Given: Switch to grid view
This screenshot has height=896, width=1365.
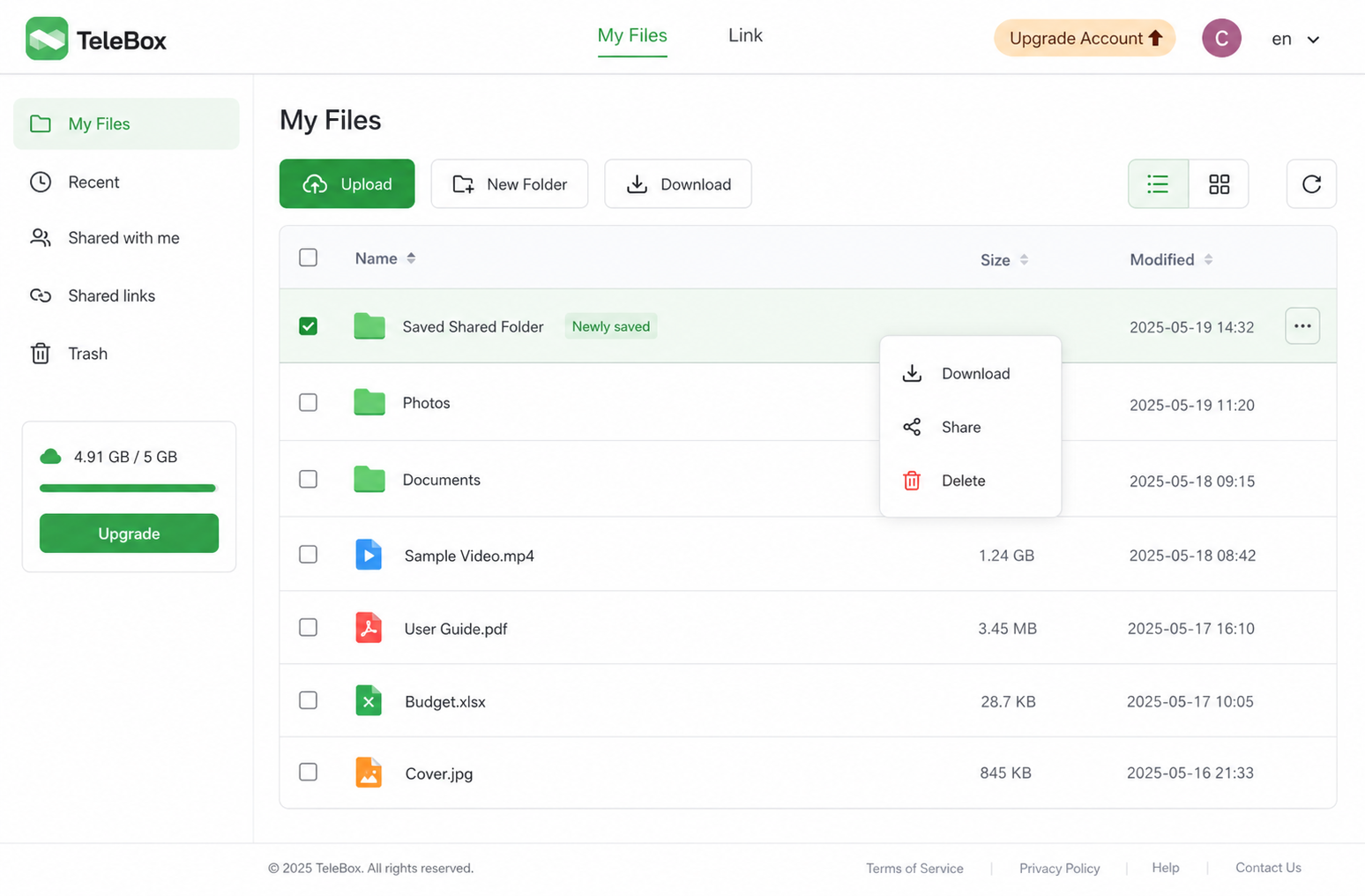Looking at the screenshot, I should coord(1219,183).
